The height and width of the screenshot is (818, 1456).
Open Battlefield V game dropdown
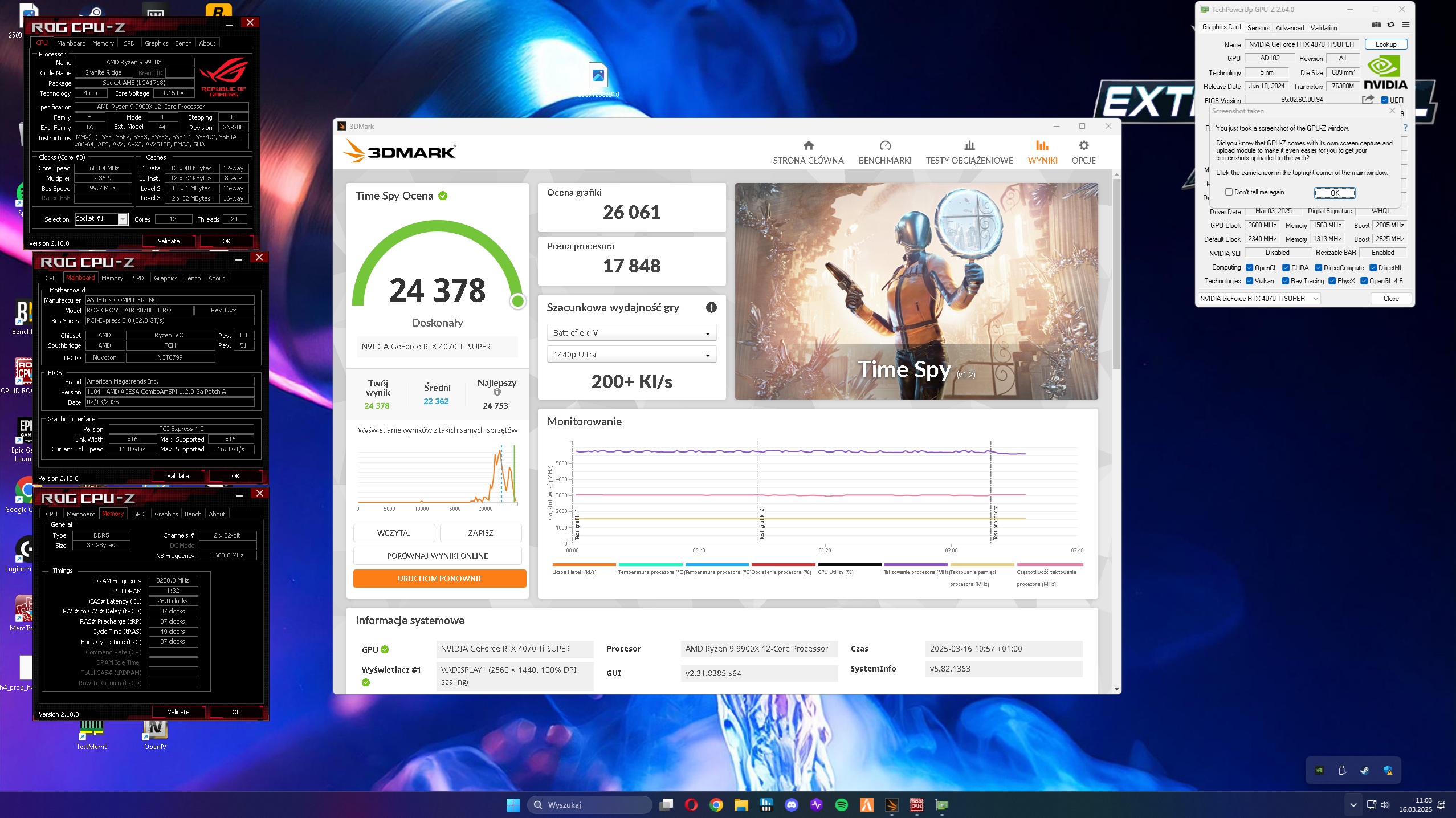pos(631,333)
